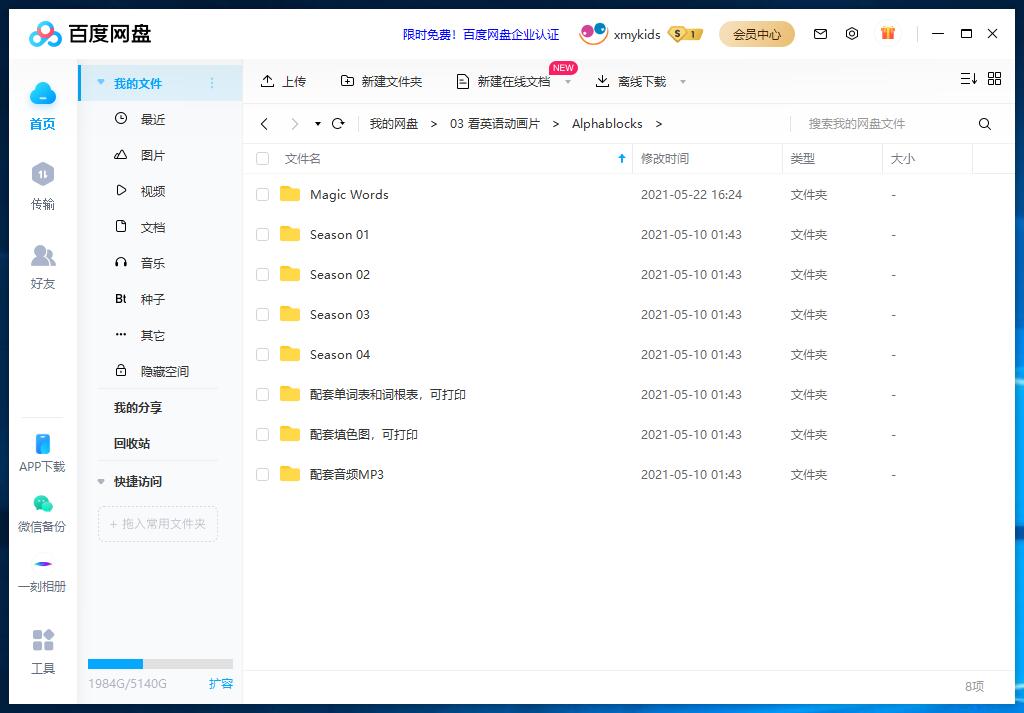Open 微信备份 WeChat backup icon
The image size is (1024, 713).
click(x=42, y=503)
